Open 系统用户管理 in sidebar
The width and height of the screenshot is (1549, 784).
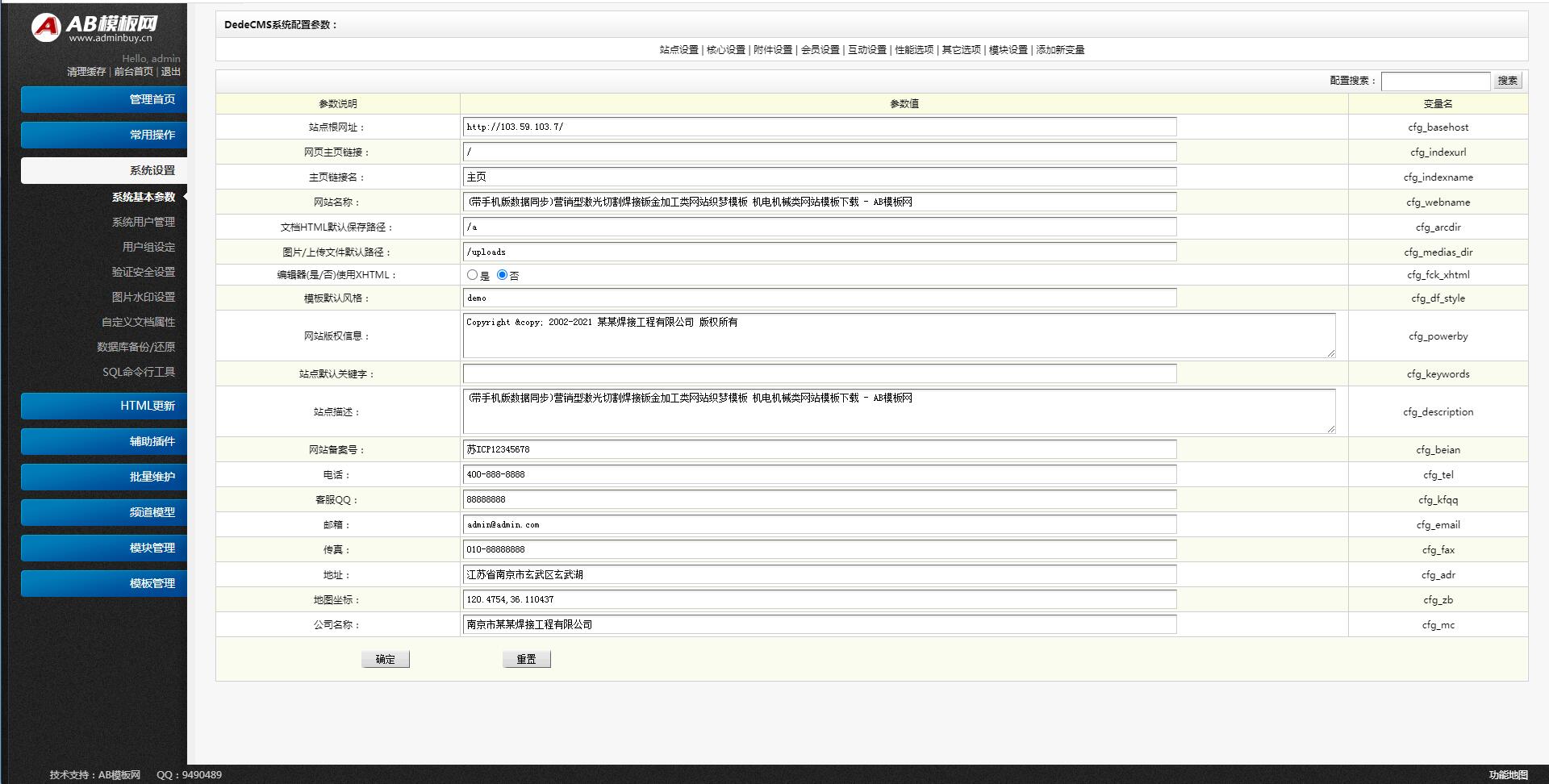[x=144, y=222]
